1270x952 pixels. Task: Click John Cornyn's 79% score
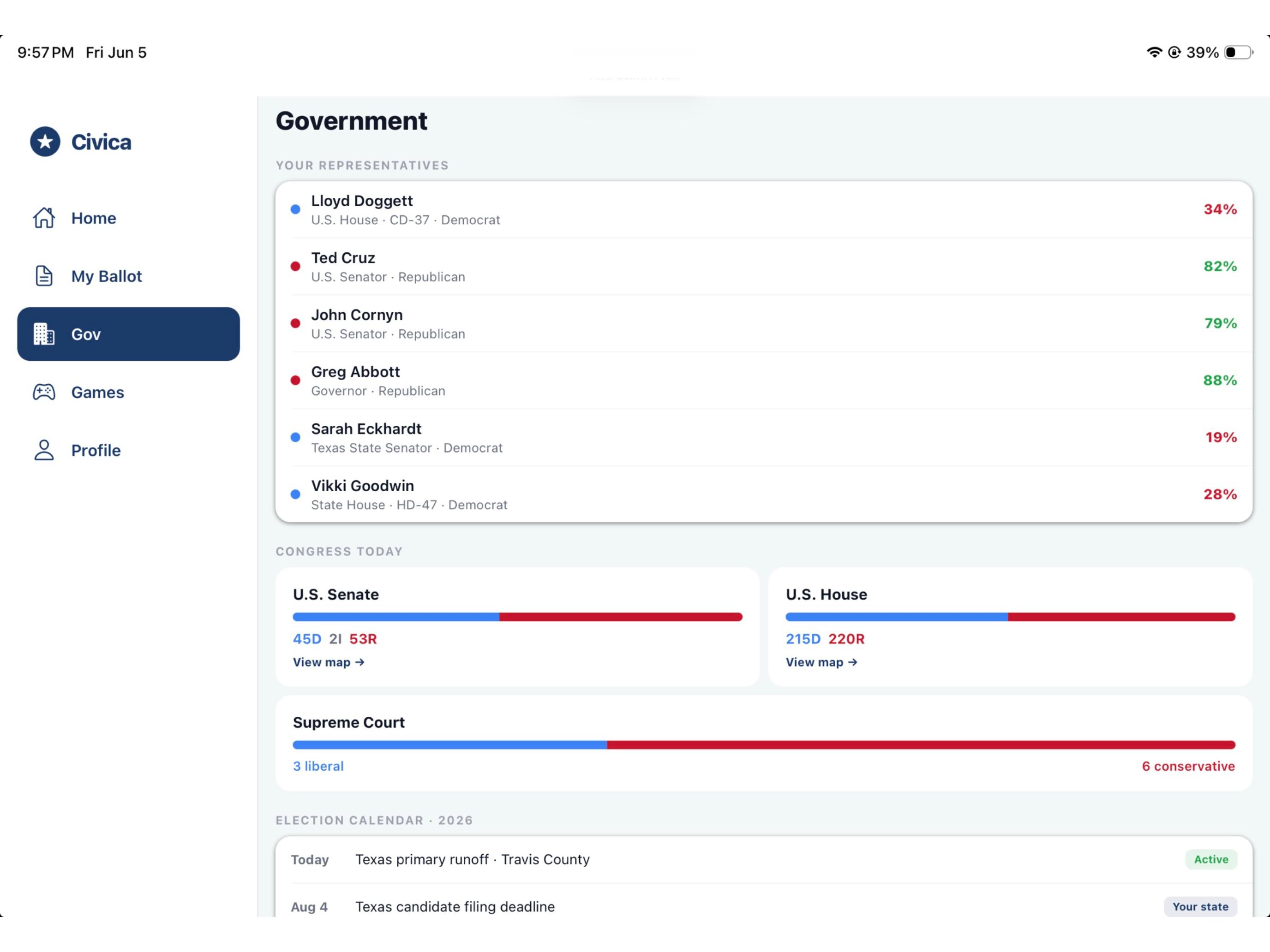1221,323
